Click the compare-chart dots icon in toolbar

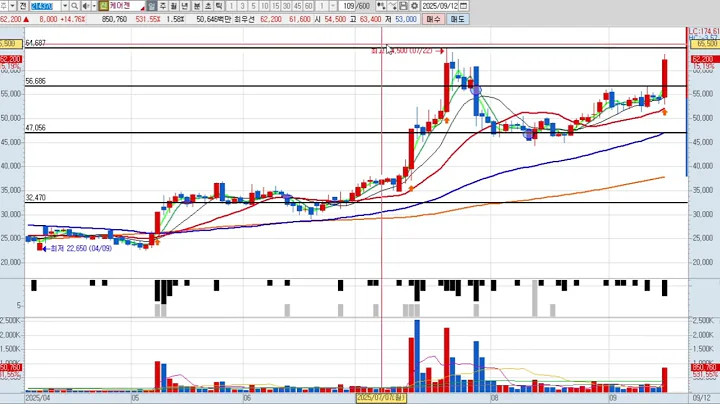381,6
